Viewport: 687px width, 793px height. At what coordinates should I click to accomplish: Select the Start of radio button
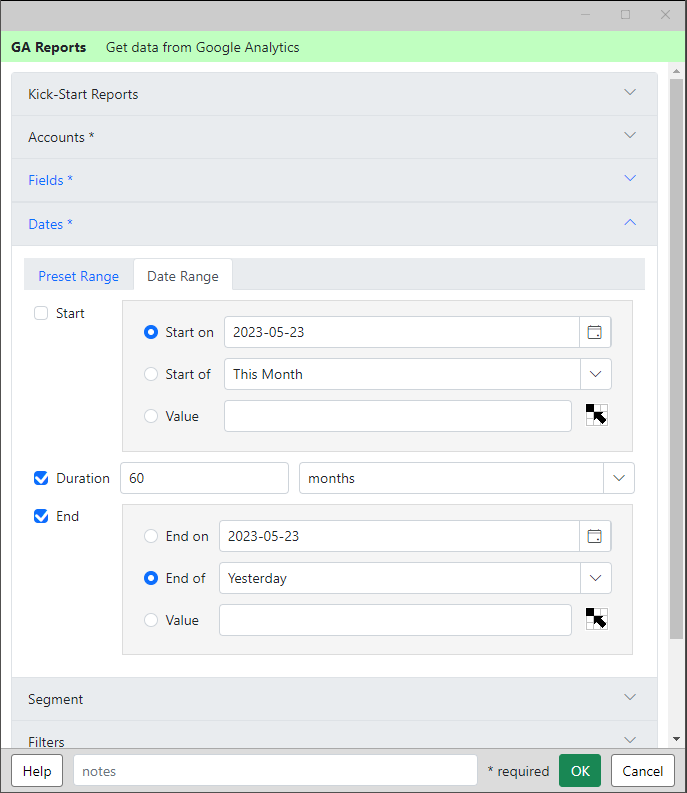151,374
